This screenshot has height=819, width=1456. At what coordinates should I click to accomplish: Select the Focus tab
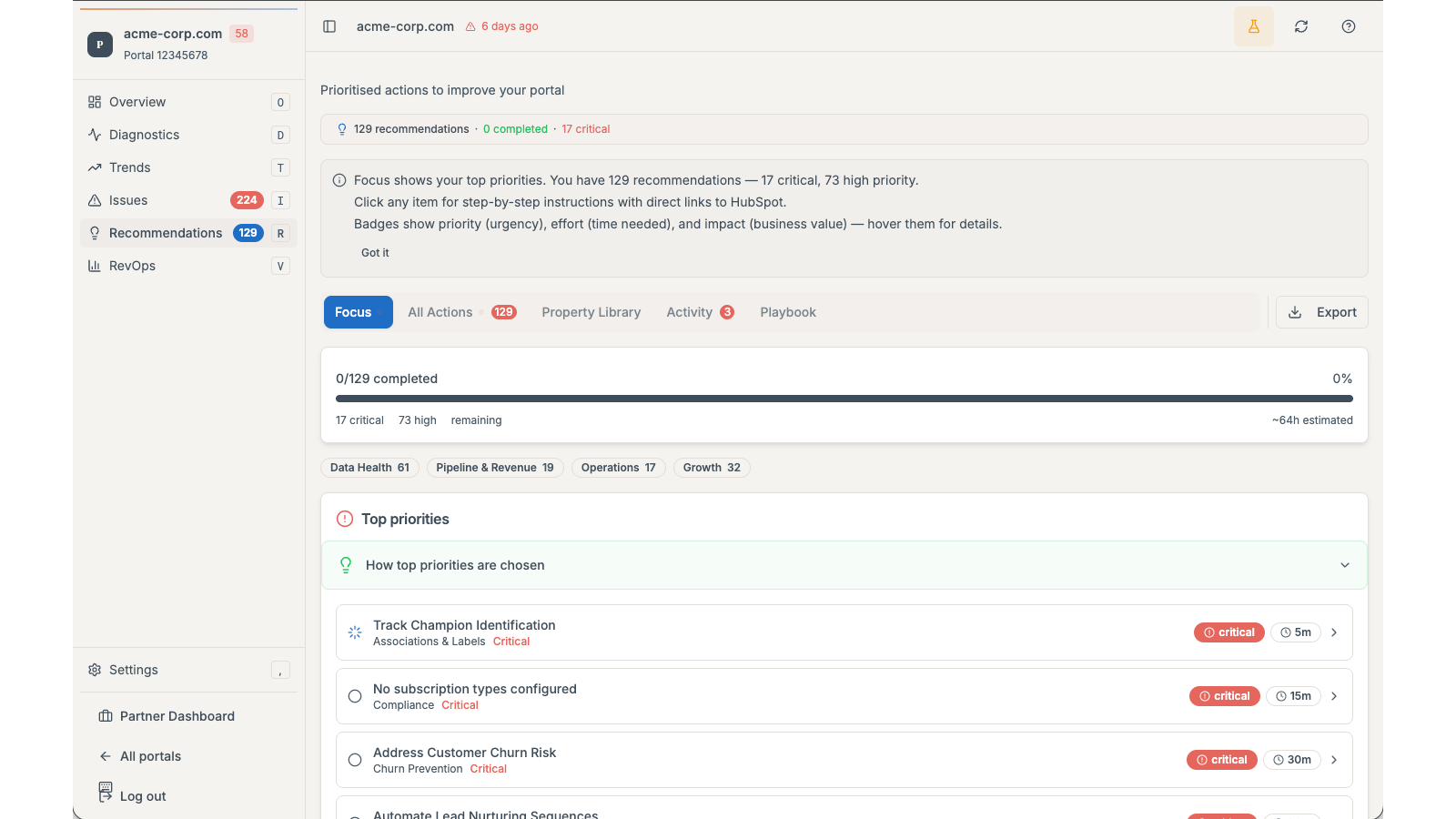point(359,312)
